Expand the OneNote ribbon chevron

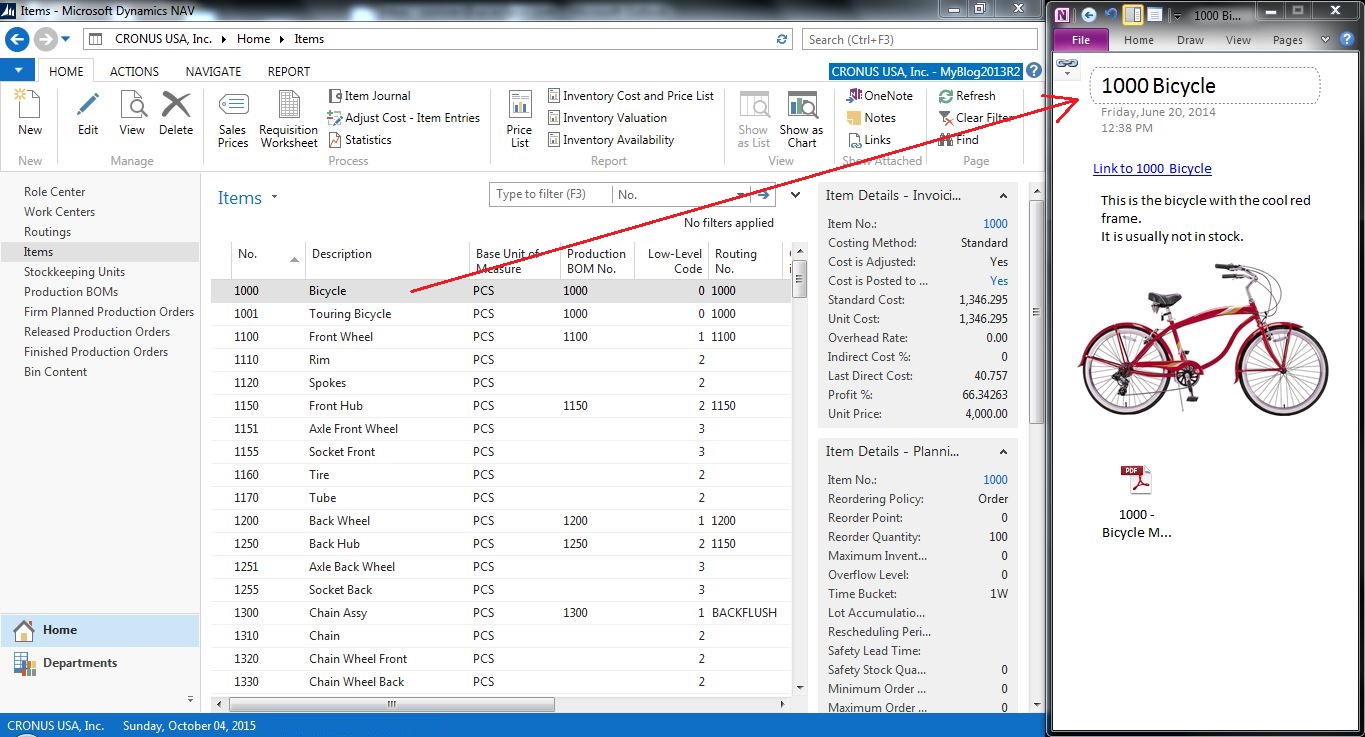click(1325, 40)
